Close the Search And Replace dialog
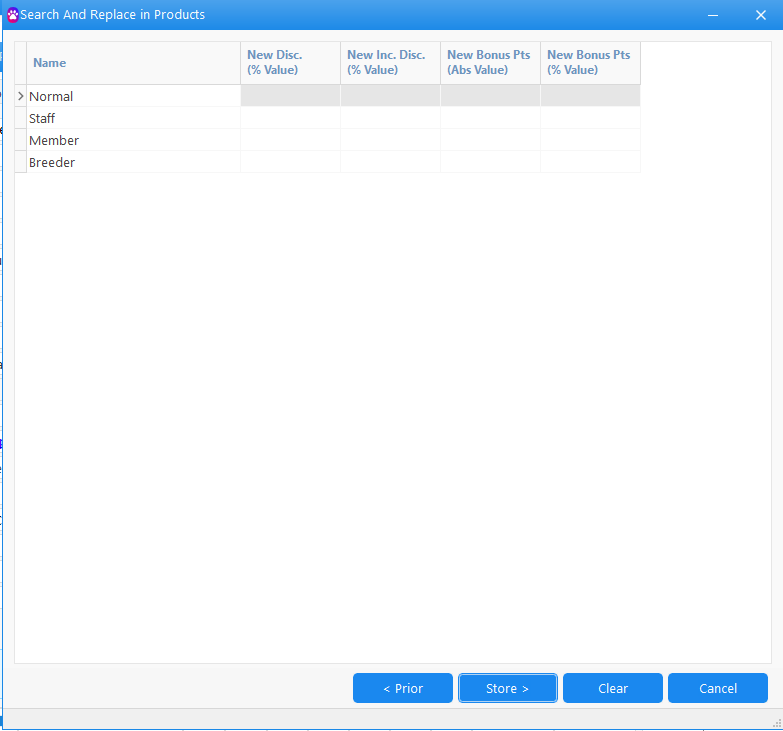This screenshot has height=731, width=783. pyautogui.click(x=760, y=15)
